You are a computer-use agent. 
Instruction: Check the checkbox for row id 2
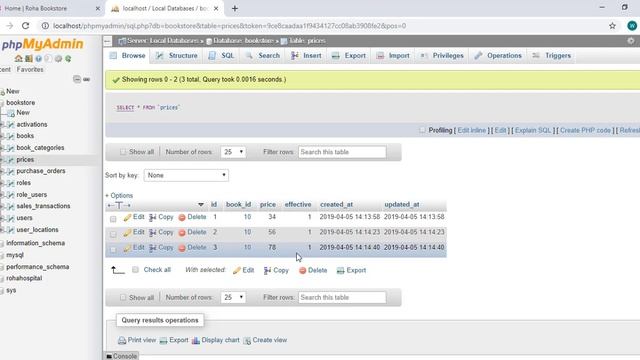click(x=113, y=234)
